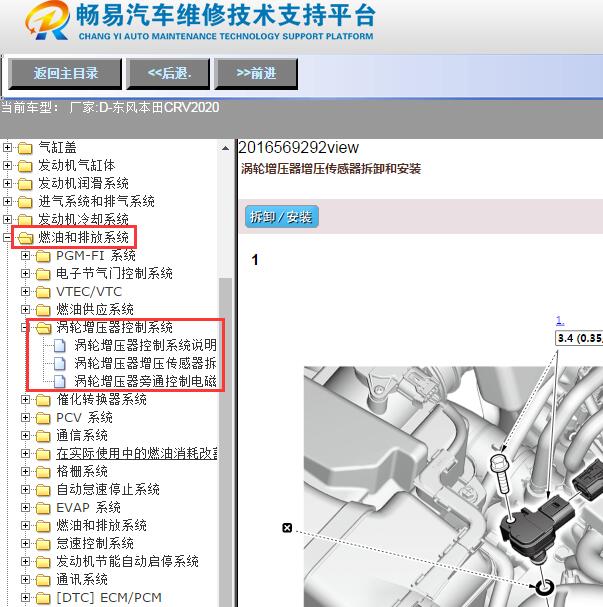The width and height of the screenshot is (603, 607).
Task: Click the 通信系统 folder icon
Action: [43, 436]
